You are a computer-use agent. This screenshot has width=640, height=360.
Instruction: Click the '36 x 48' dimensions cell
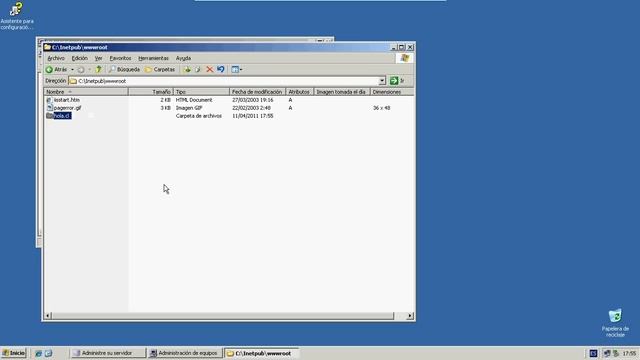coord(382,108)
